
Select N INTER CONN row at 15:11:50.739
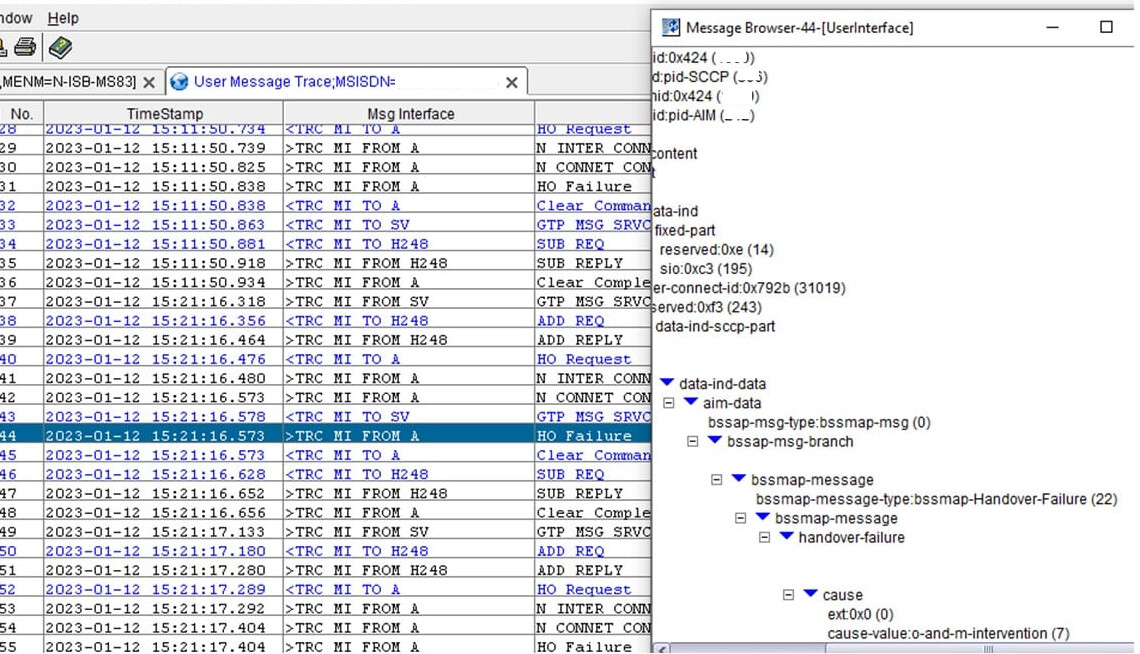click(325, 148)
